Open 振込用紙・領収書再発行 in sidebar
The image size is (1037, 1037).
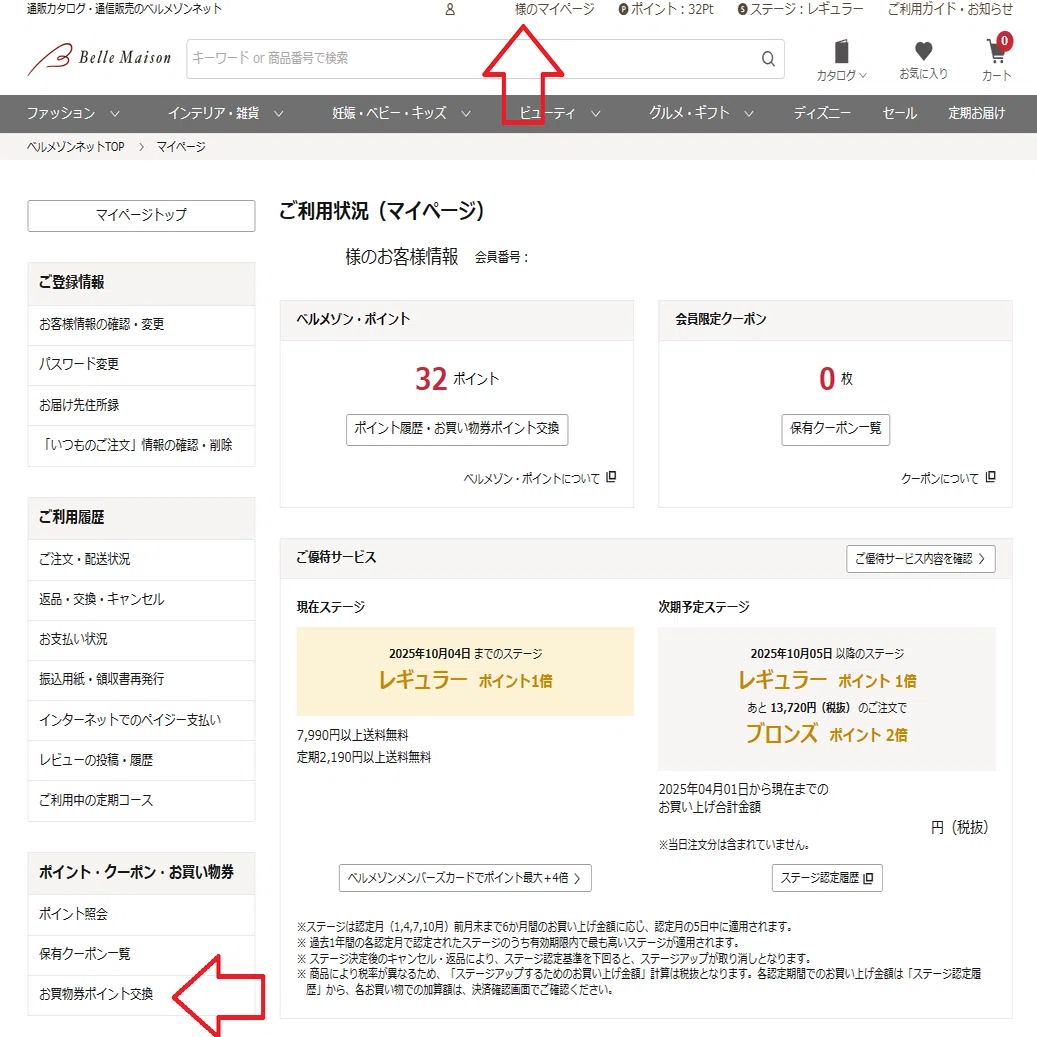pos(141,679)
